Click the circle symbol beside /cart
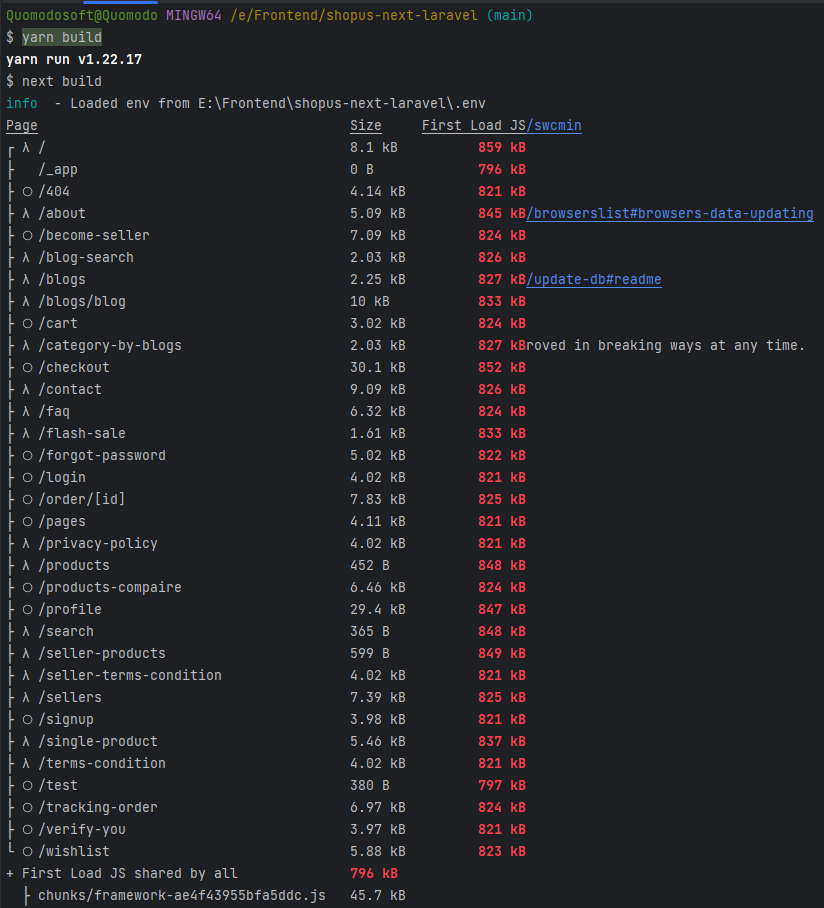The height and width of the screenshot is (908, 824). [27, 323]
